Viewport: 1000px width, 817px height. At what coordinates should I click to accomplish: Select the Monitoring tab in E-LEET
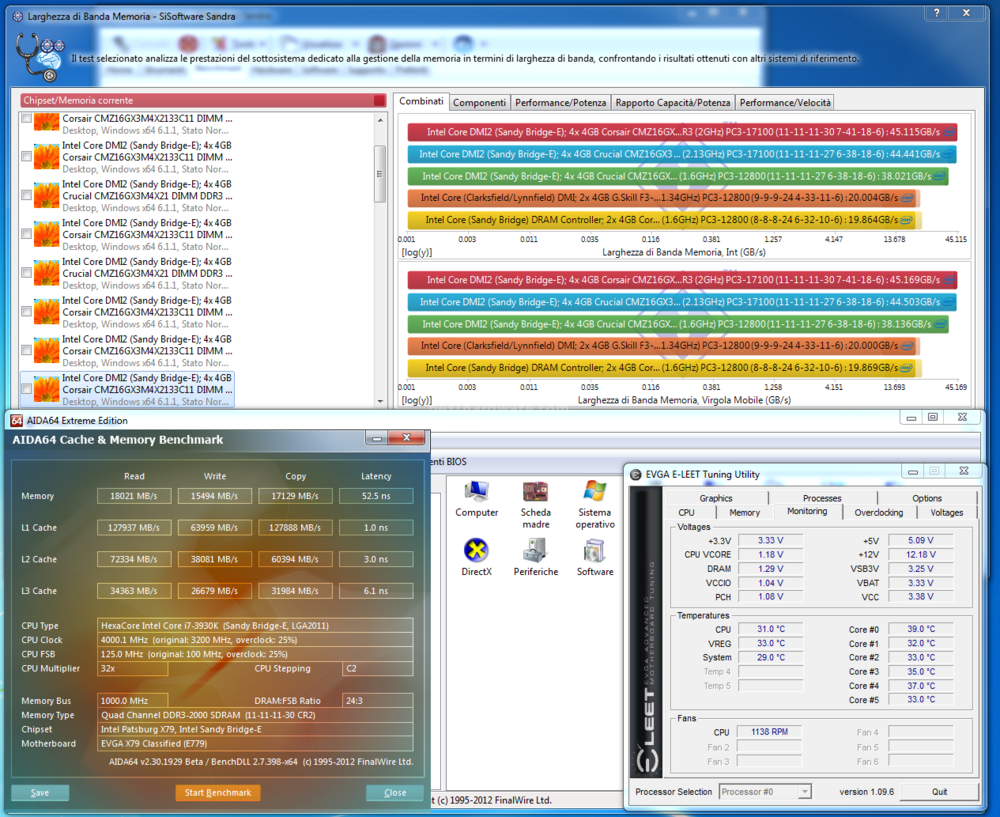(807, 512)
